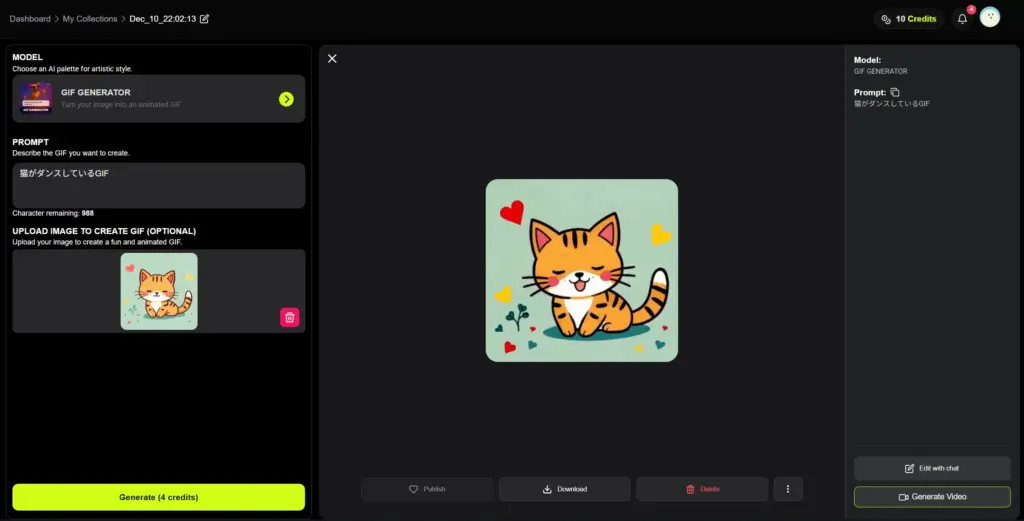Open the 10 Credits balance button
The width and height of the screenshot is (1024, 521).
(x=909, y=19)
